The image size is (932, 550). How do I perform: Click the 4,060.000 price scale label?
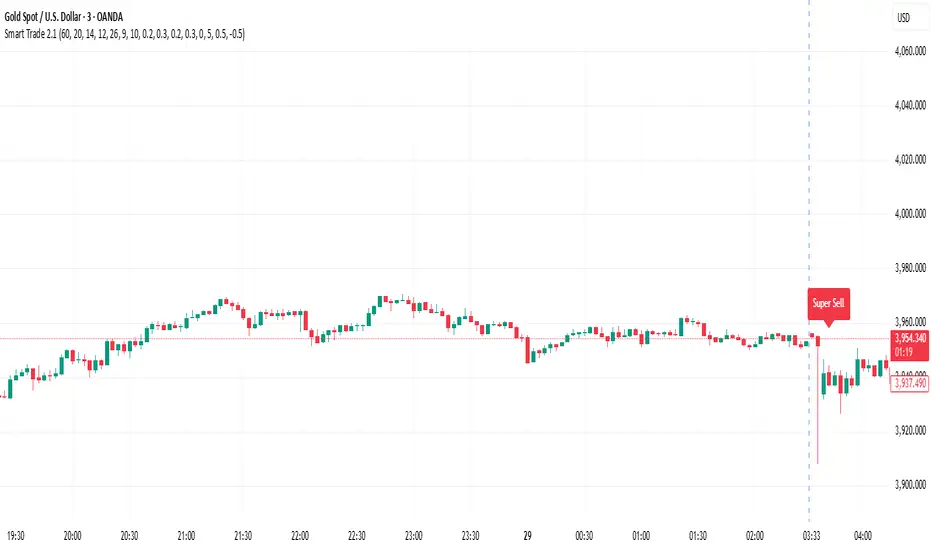pos(910,51)
